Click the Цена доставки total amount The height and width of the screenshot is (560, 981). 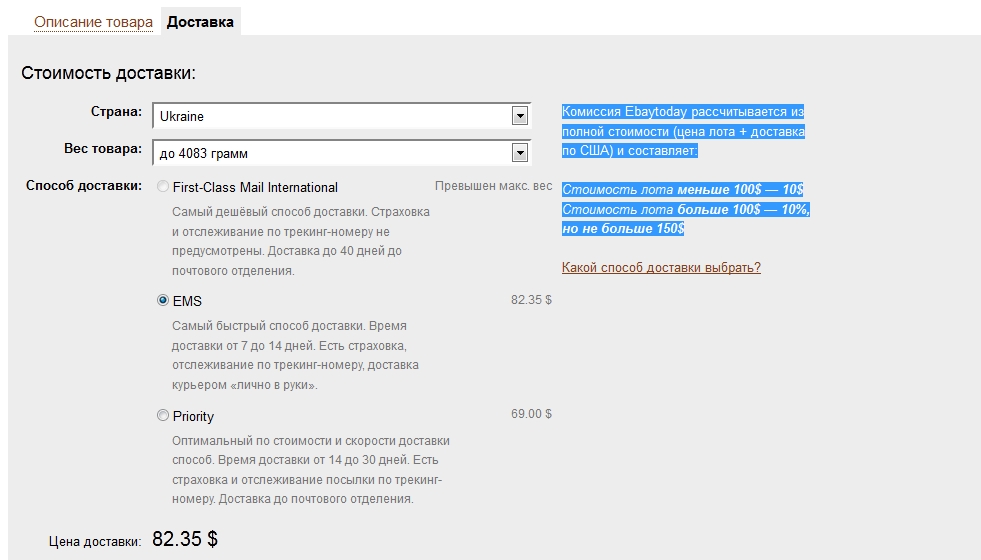[x=185, y=539]
